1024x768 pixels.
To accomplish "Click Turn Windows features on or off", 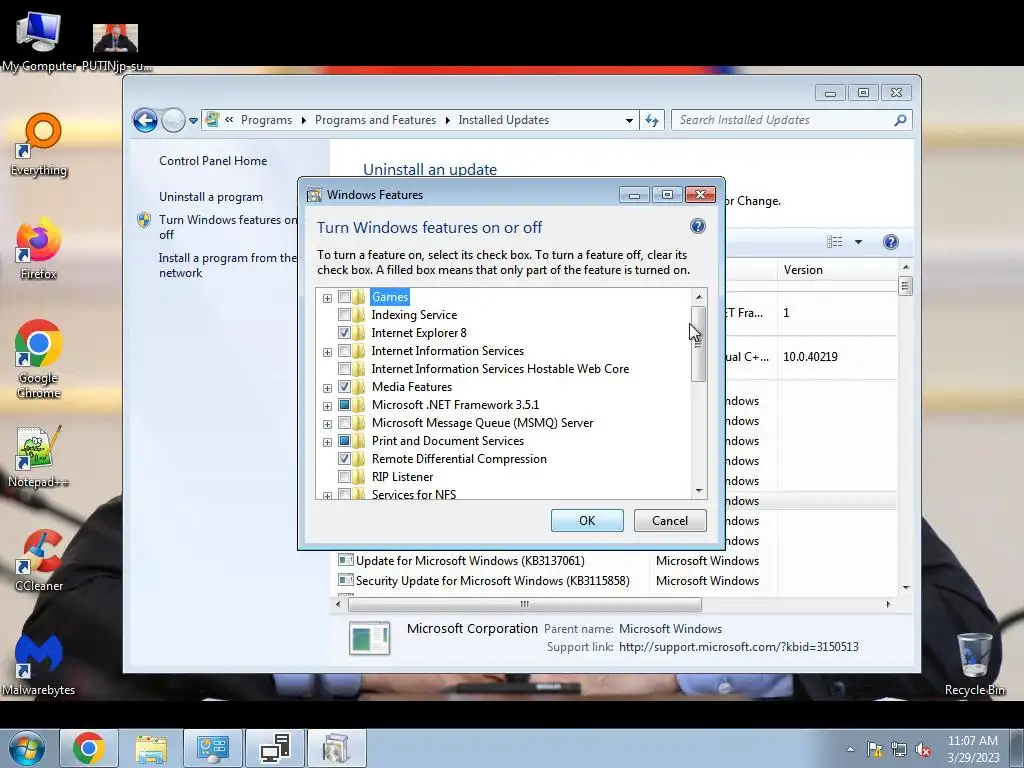I will pos(228,227).
